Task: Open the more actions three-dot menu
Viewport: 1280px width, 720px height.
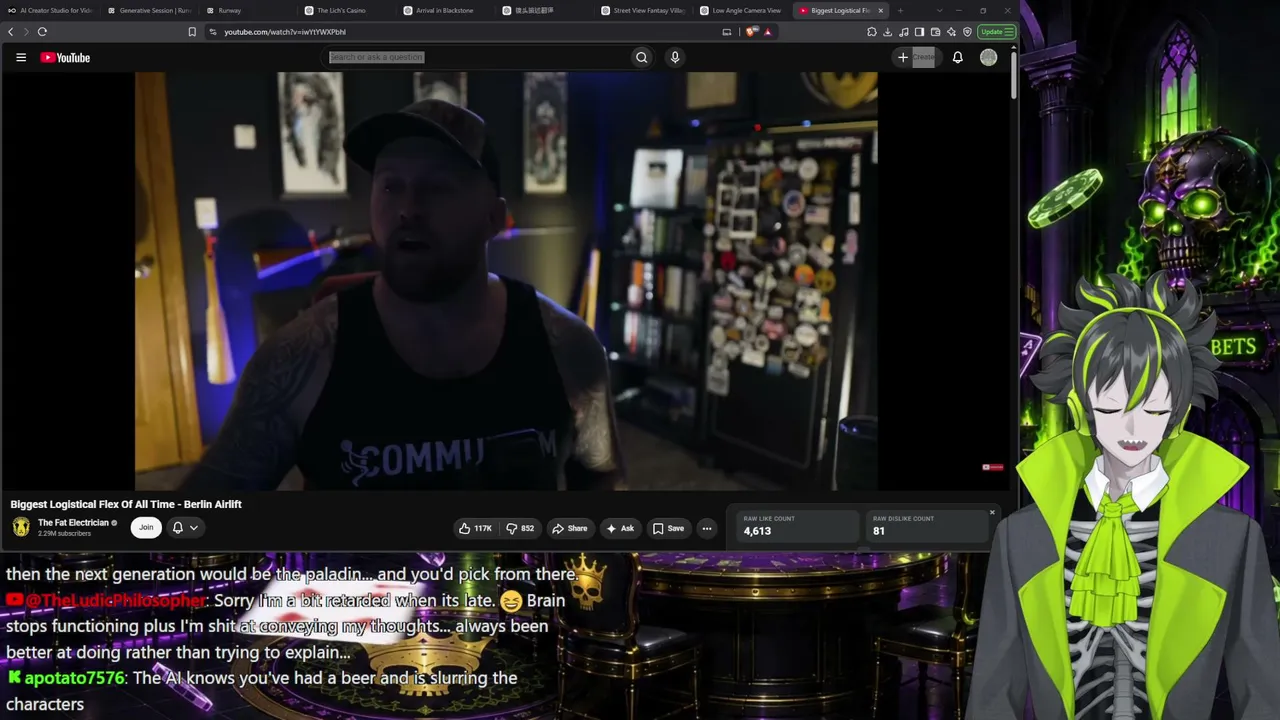Action: point(707,528)
